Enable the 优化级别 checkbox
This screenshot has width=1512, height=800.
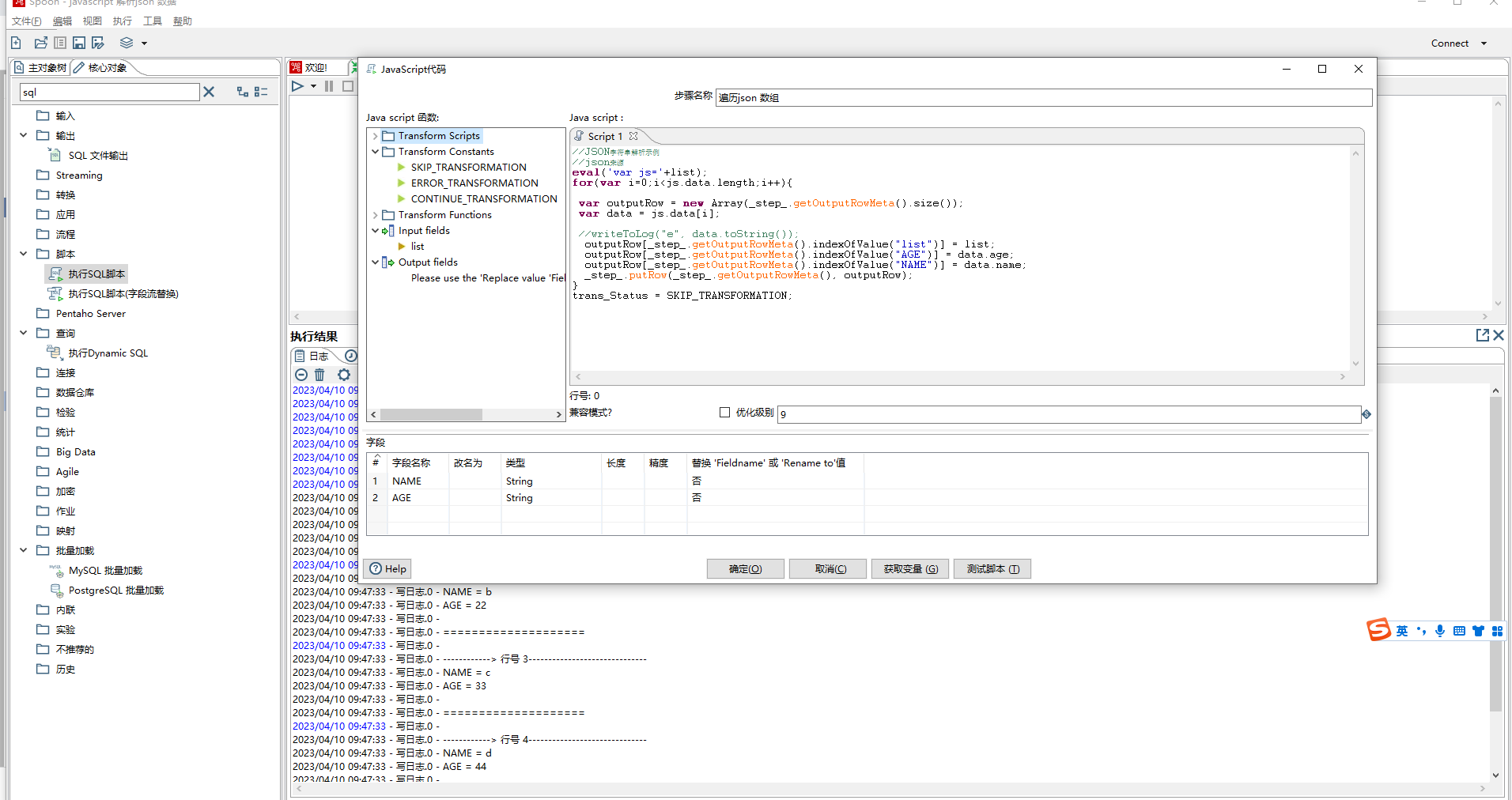724,412
